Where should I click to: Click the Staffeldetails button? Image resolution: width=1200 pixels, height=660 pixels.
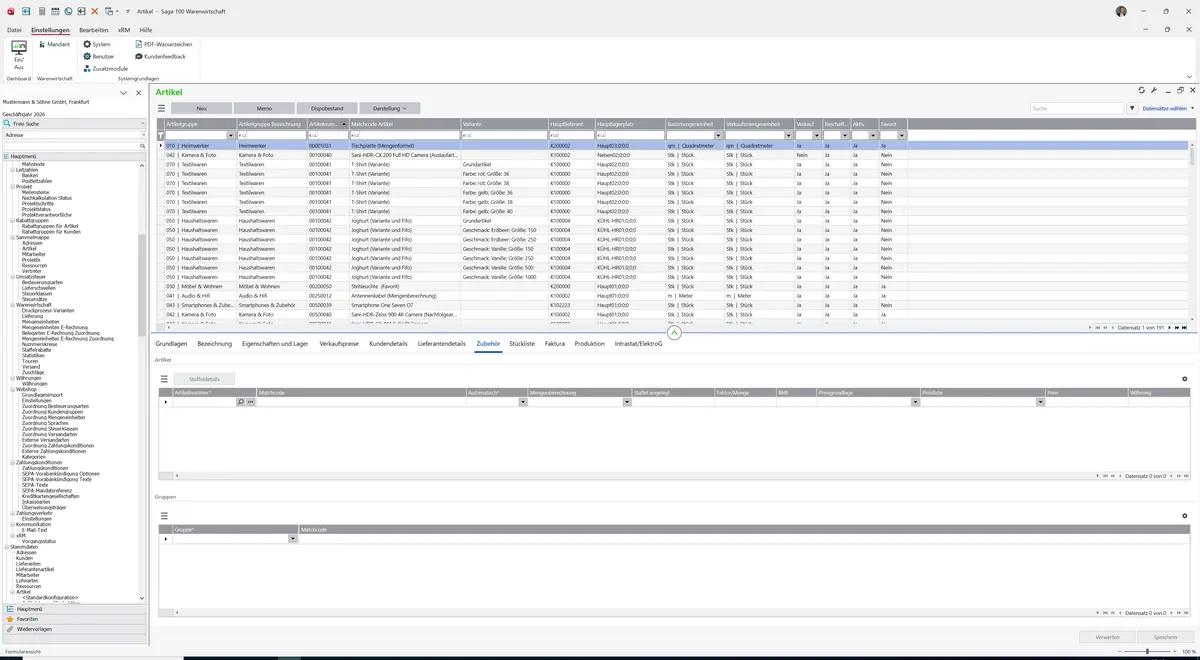(203, 379)
